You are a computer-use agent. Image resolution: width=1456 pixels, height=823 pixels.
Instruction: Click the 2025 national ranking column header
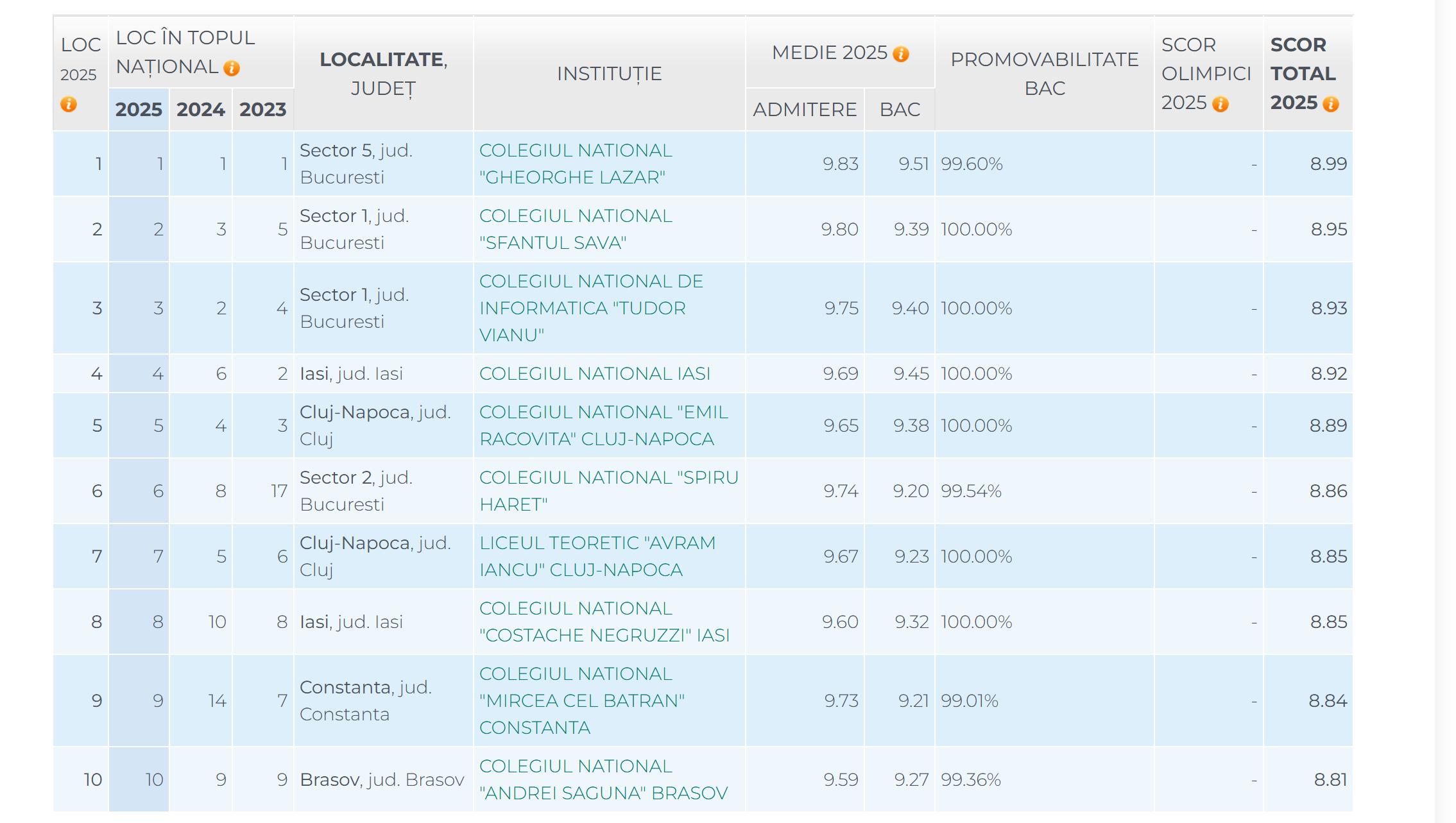tap(139, 110)
